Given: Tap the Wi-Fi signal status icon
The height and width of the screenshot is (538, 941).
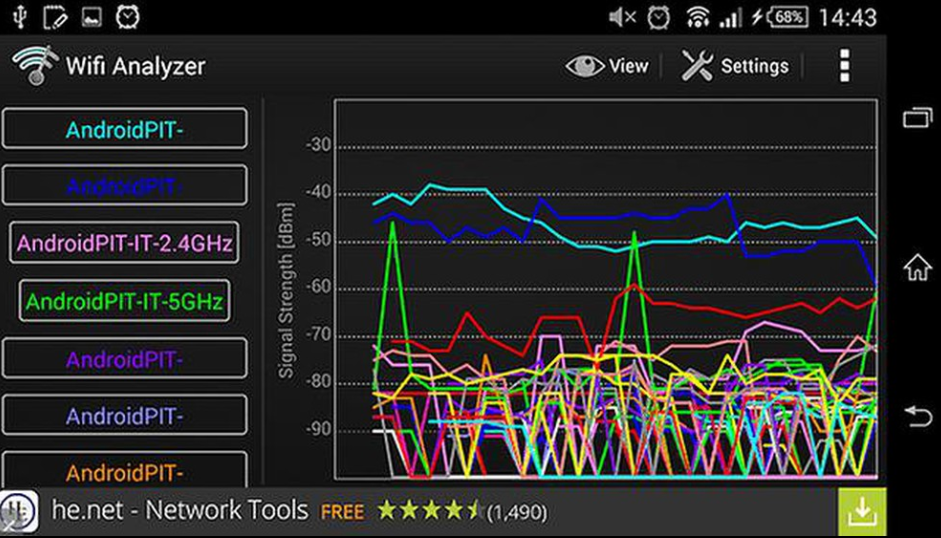Looking at the screenshot, I should click(697, 17).
